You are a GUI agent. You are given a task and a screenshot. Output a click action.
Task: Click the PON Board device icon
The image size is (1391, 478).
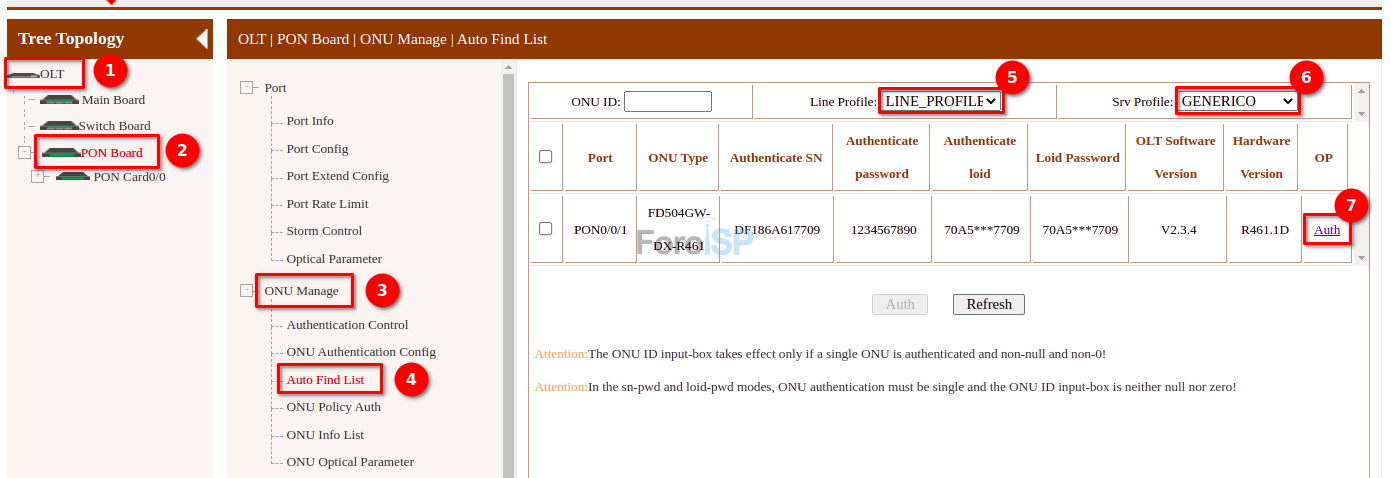coord(61,153)
